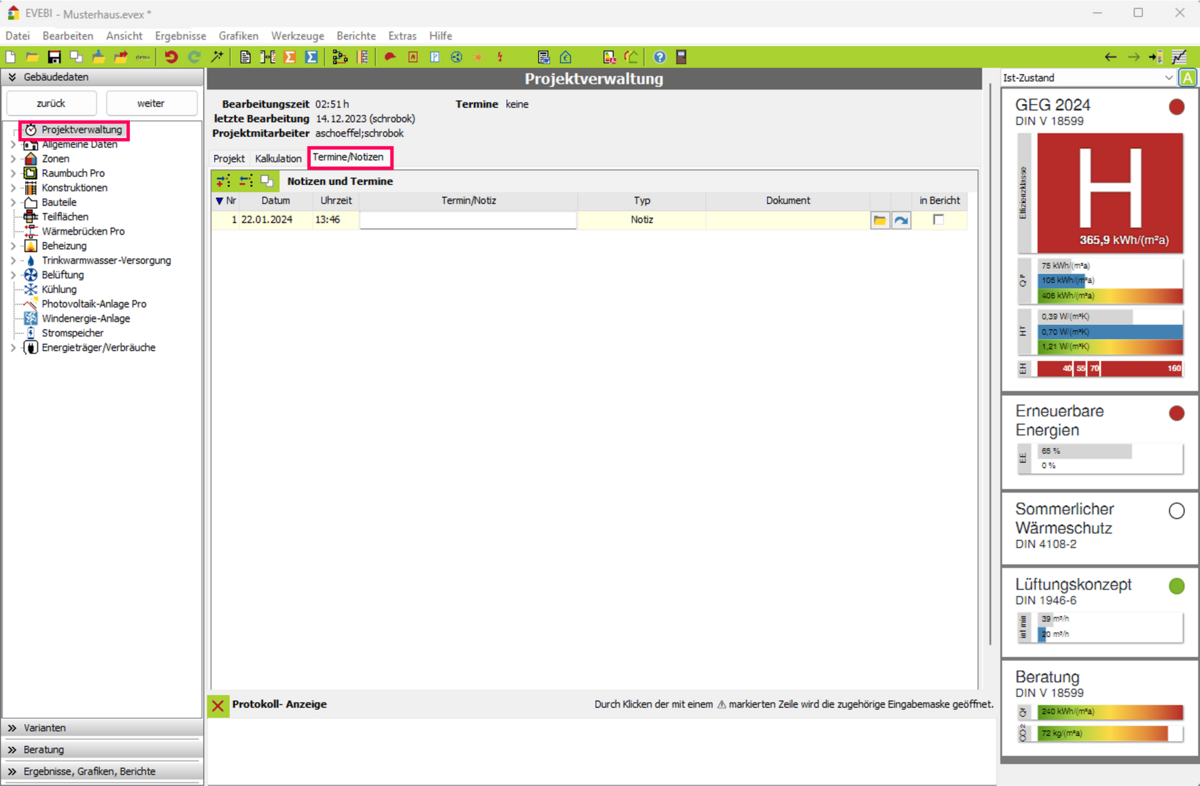The width and height of the screenshot is (1200, 786).
Task: Click the back arrow navigation icon
Action: click(1110, 57)
